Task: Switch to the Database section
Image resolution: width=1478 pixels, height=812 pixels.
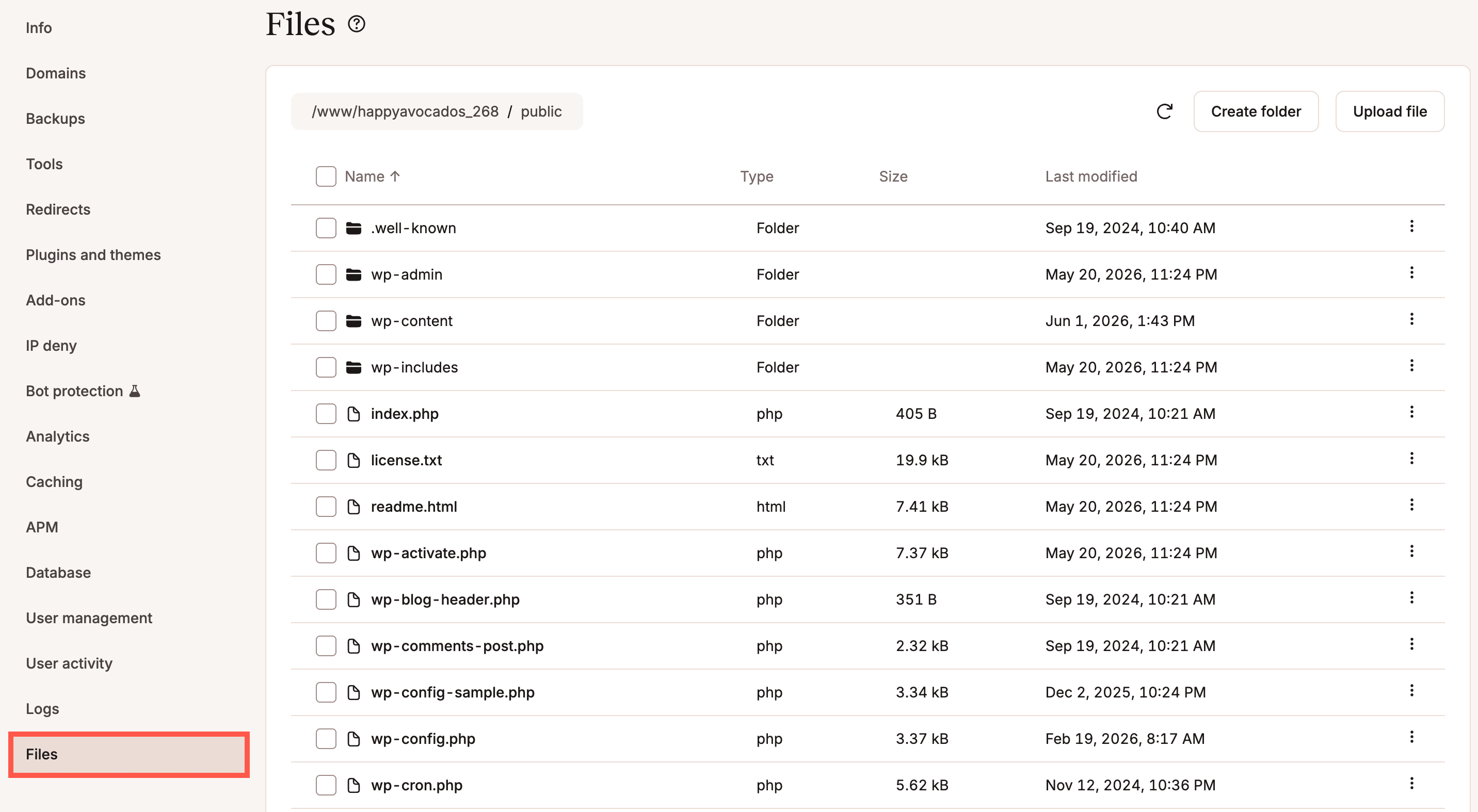Action: tap(58, 573)
